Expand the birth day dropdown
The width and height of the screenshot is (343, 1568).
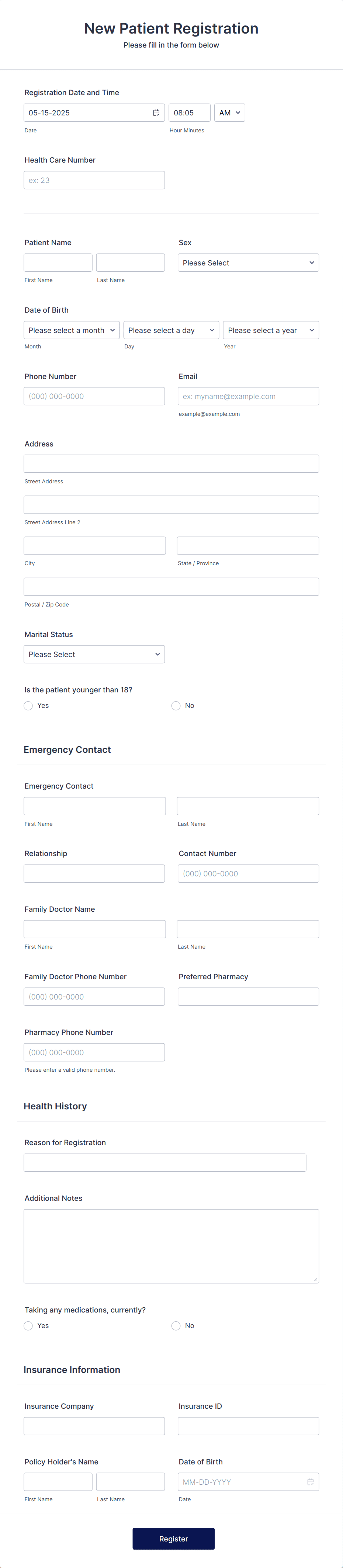tap(171, 330)
